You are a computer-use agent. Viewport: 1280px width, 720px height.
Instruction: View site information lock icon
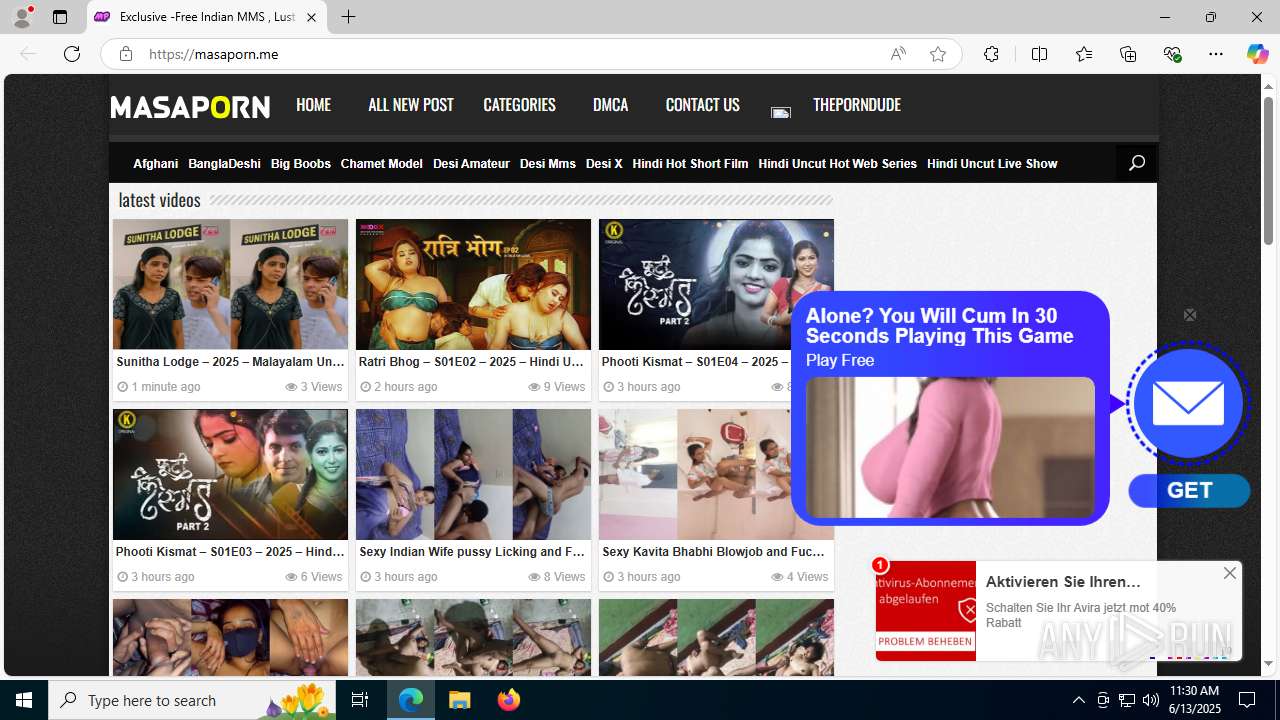(126, 54)
